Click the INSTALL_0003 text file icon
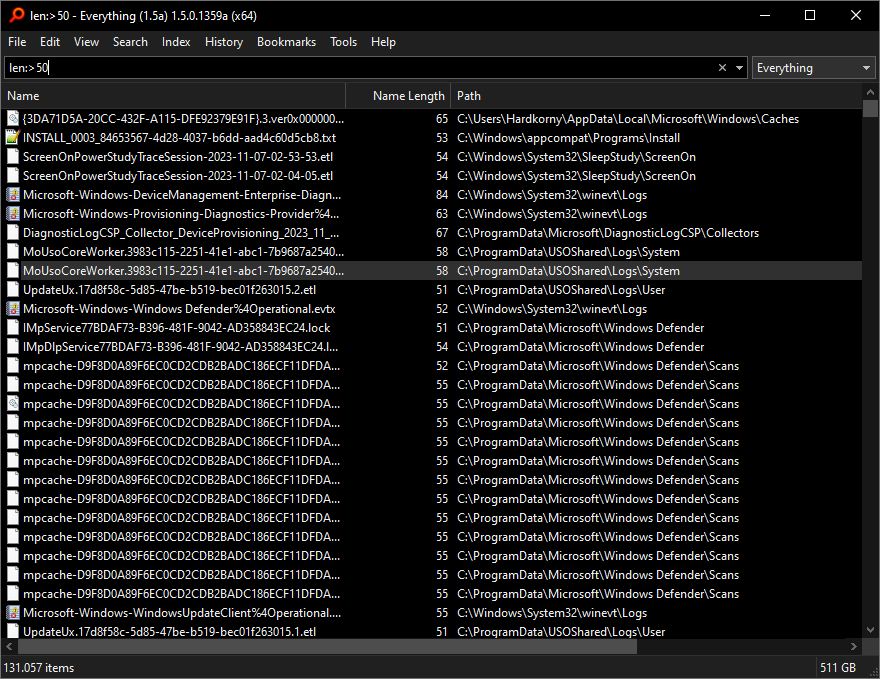This screenshot has width=880, height=679. (x=13, y=137)
